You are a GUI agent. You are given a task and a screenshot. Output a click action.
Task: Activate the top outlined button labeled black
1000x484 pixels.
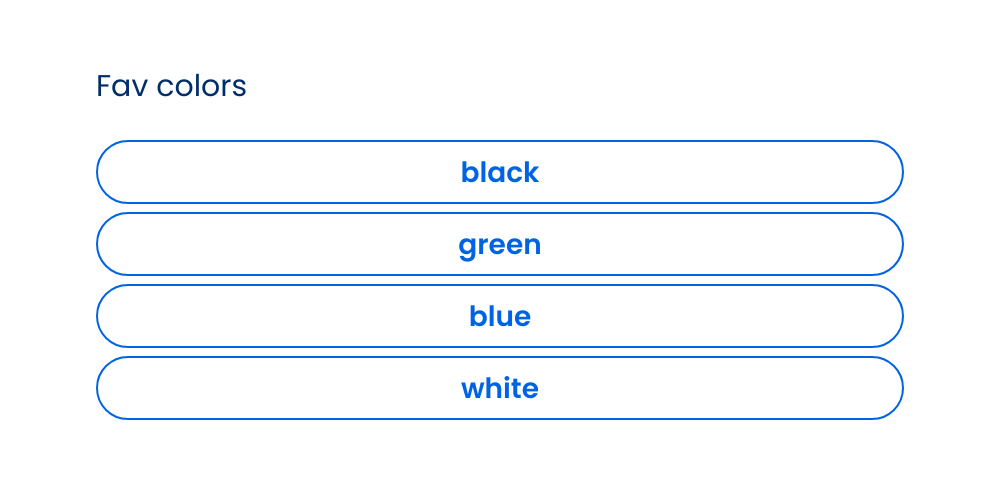pos(499,172)
